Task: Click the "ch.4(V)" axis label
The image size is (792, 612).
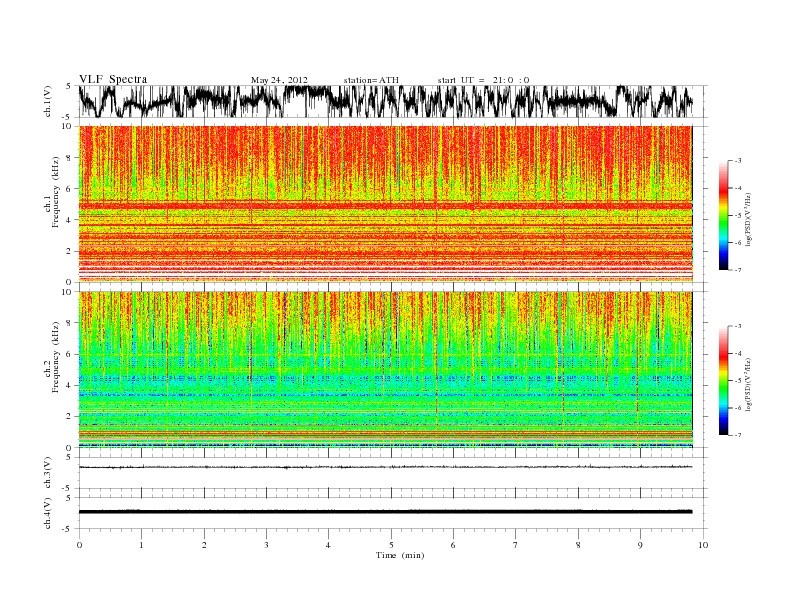Action: click(x=47, y=513)
